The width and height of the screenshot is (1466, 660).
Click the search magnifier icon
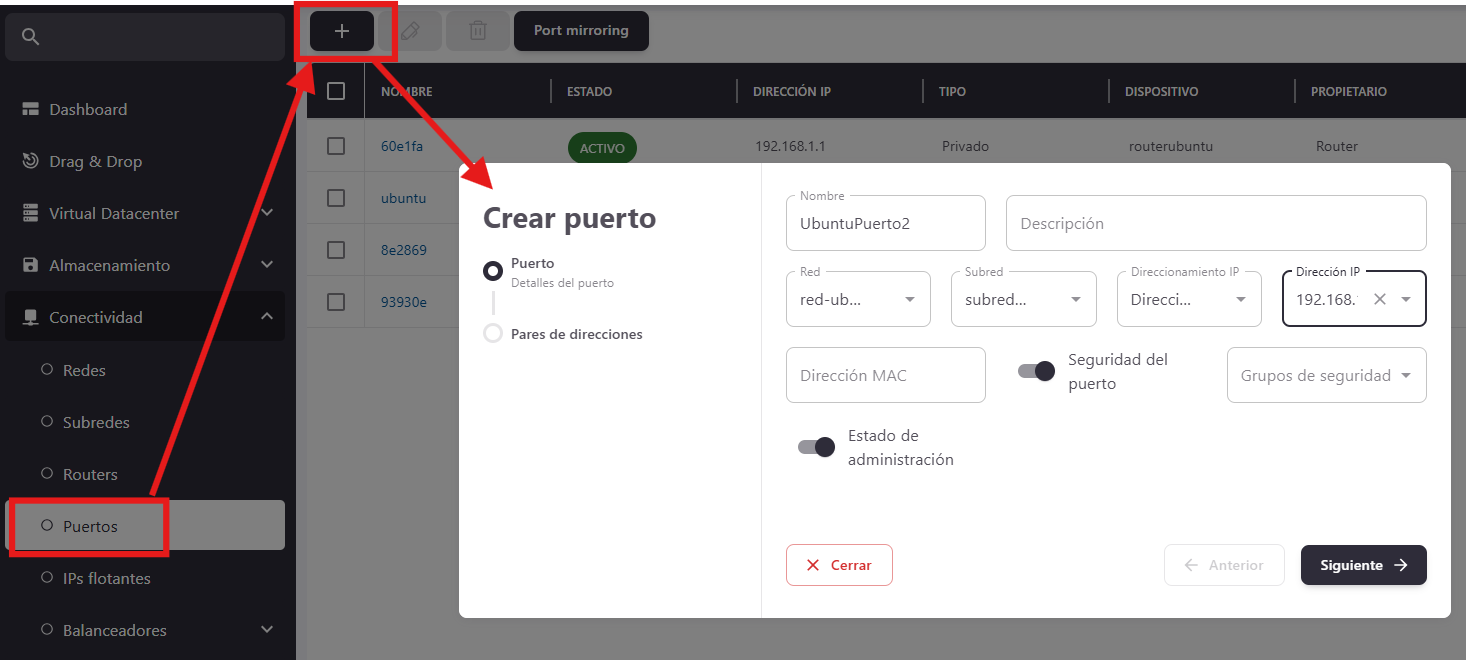(31, 37)
